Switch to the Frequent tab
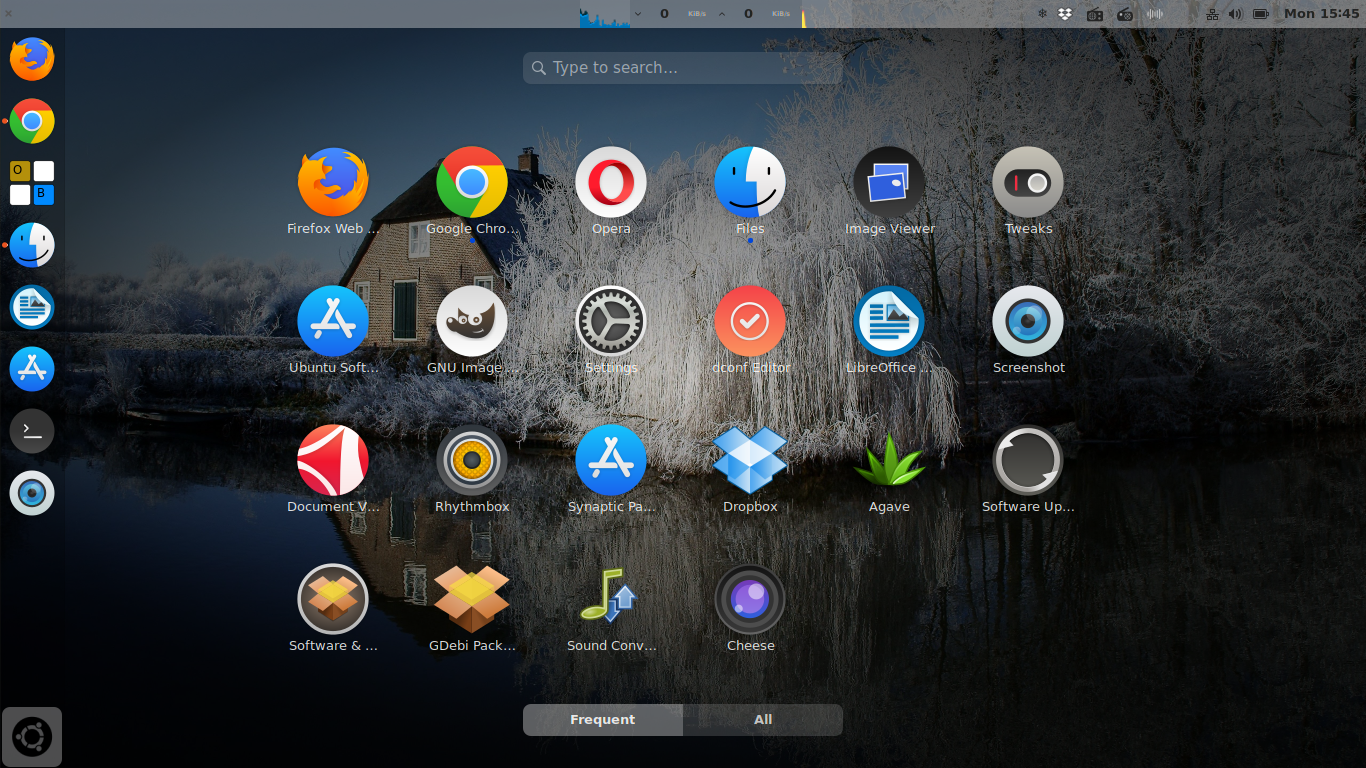 point(603,720)
